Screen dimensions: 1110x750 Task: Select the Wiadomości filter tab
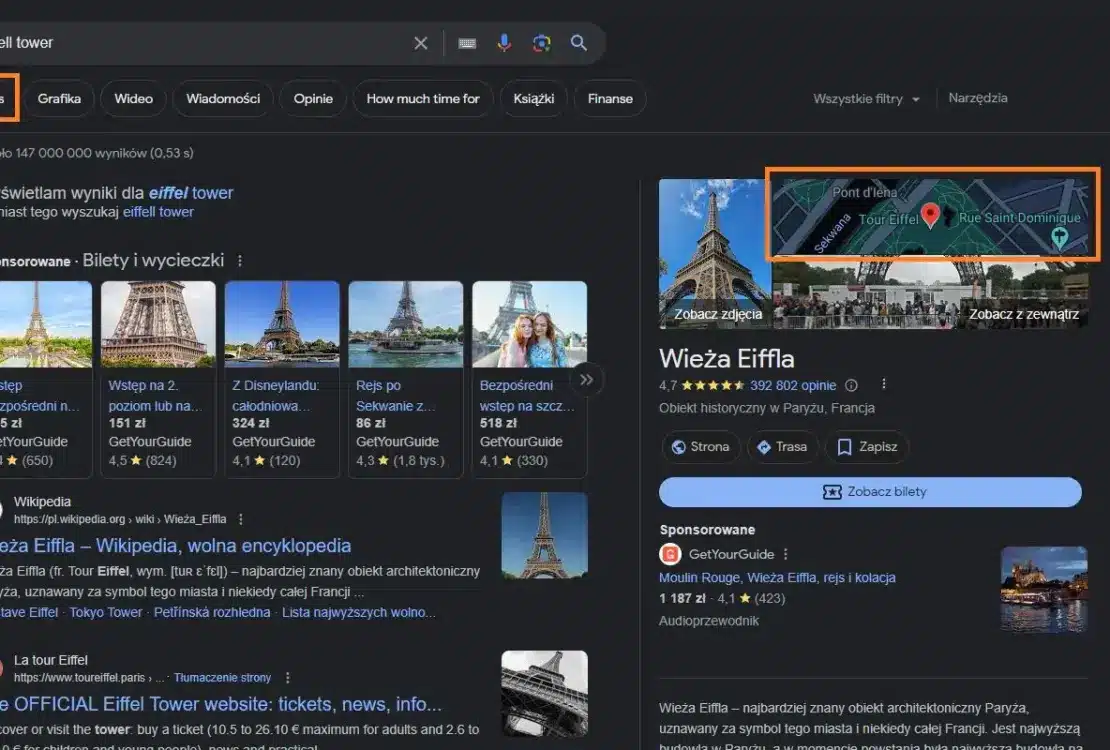(223, 99)
